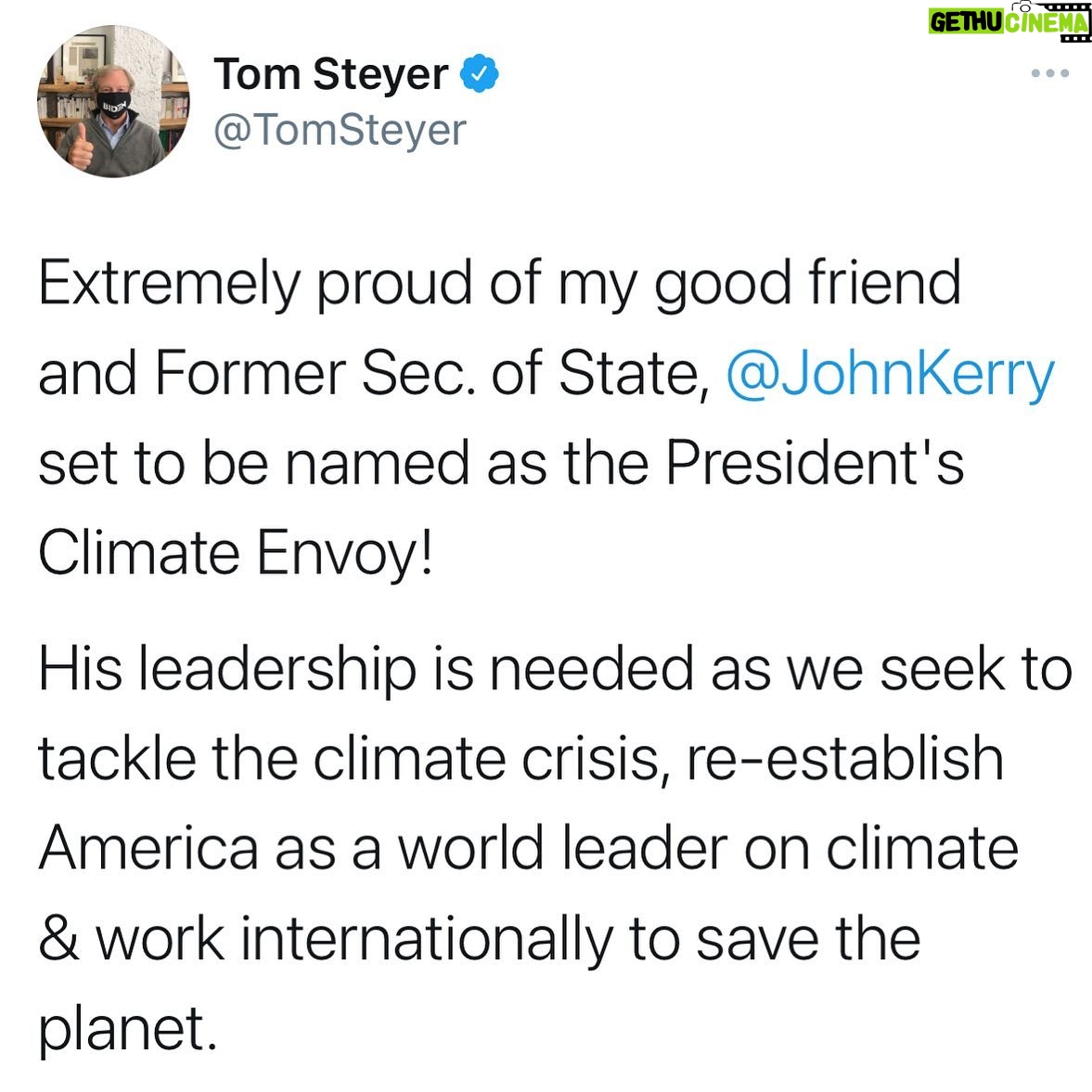Click the 'His leadership is needed' line
The image size is (1092, 1092).
[x=555, y=669]
